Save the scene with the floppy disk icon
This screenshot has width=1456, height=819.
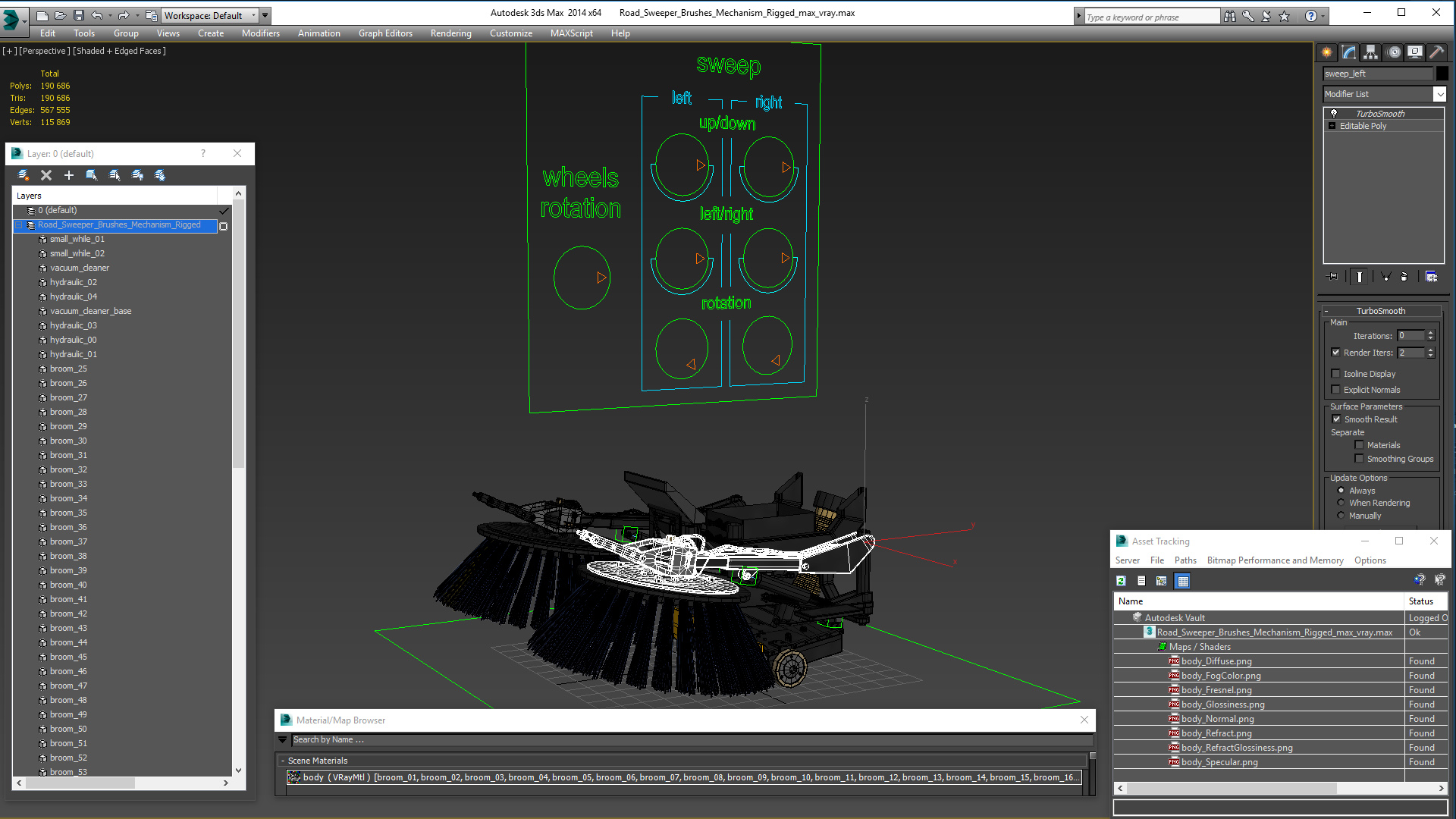pos(78,15)
